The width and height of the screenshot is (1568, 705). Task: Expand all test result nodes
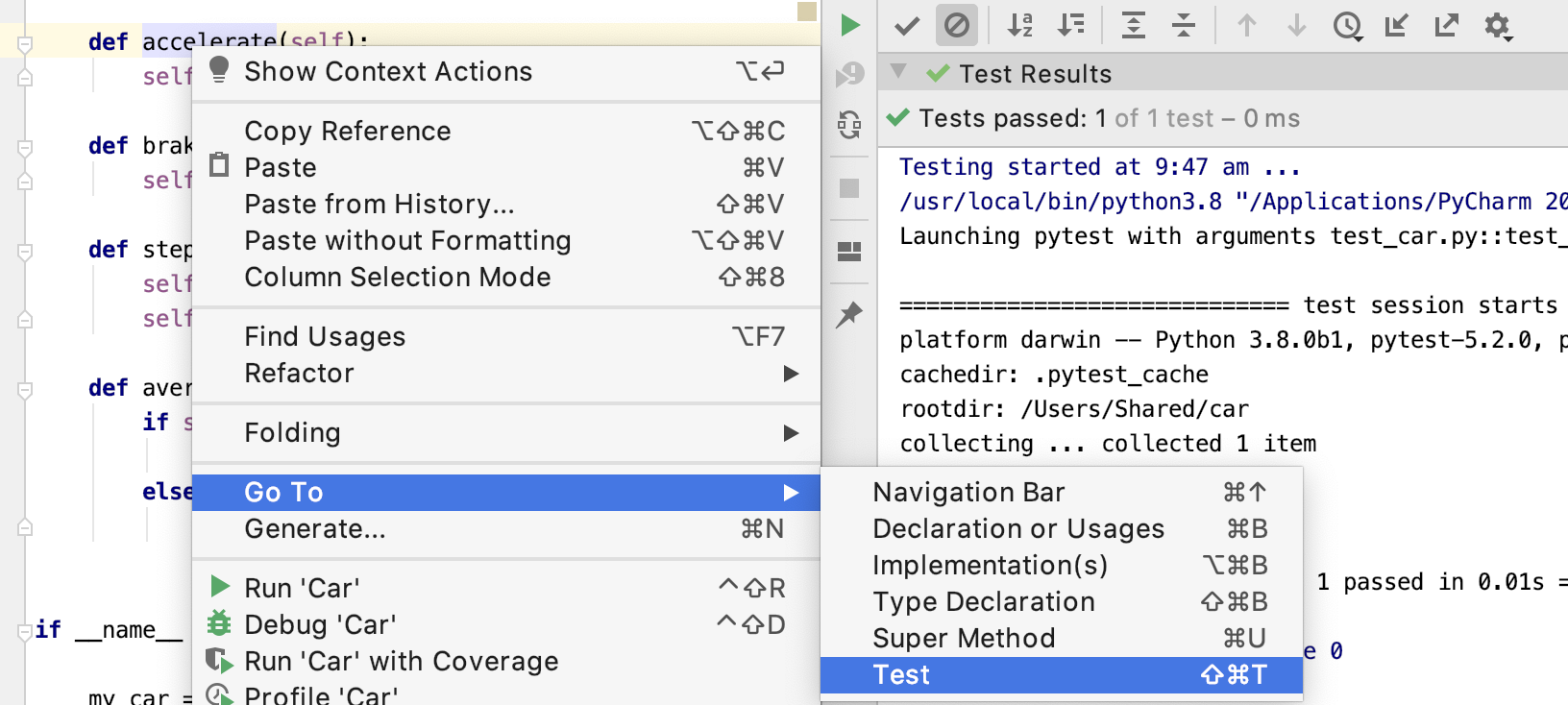click(x=1134, y=25)
